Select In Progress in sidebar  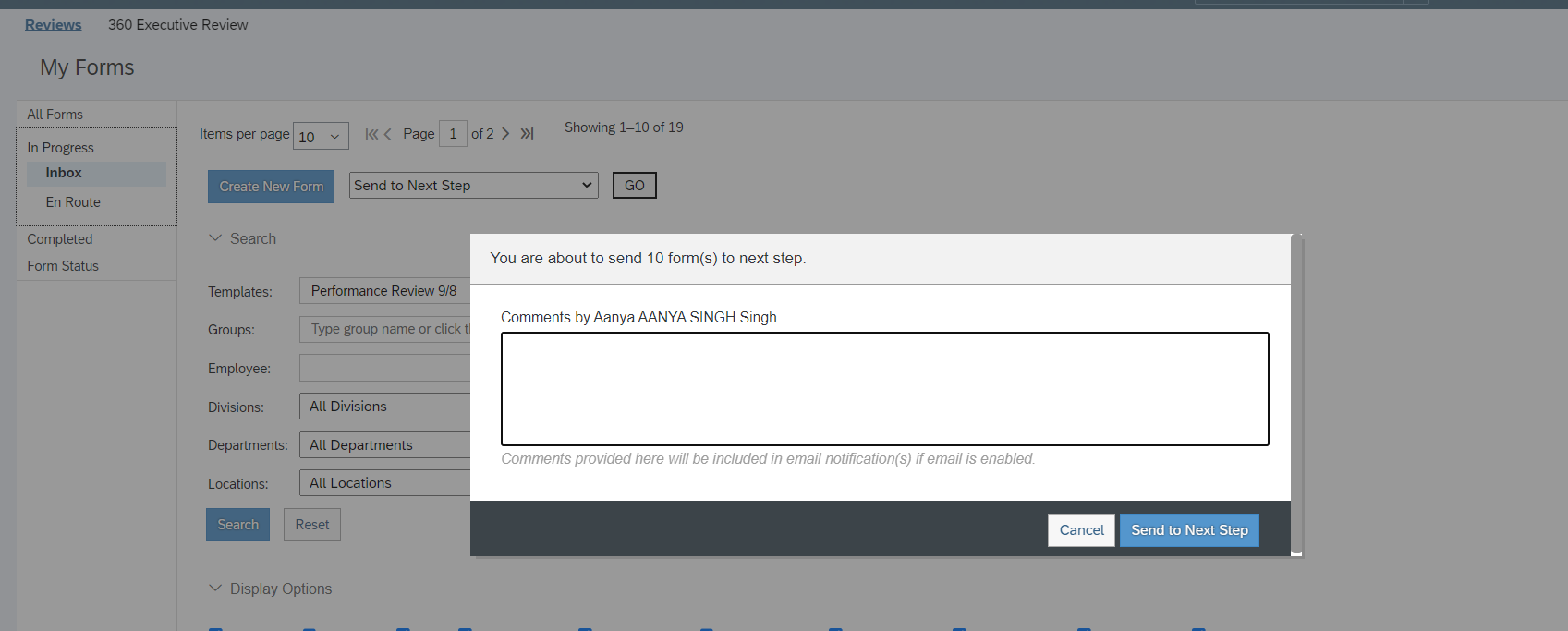coord(60,148)
